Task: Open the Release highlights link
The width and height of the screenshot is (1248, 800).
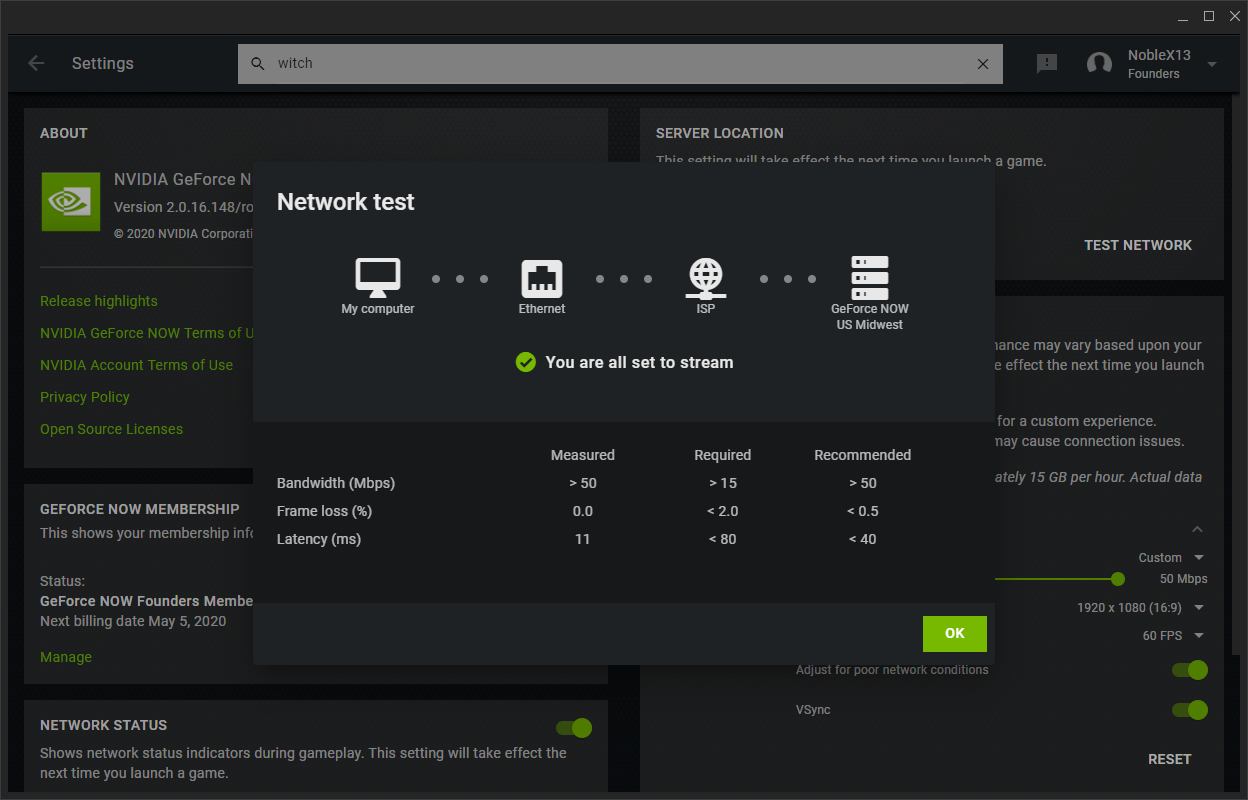Action: (99, 301)
